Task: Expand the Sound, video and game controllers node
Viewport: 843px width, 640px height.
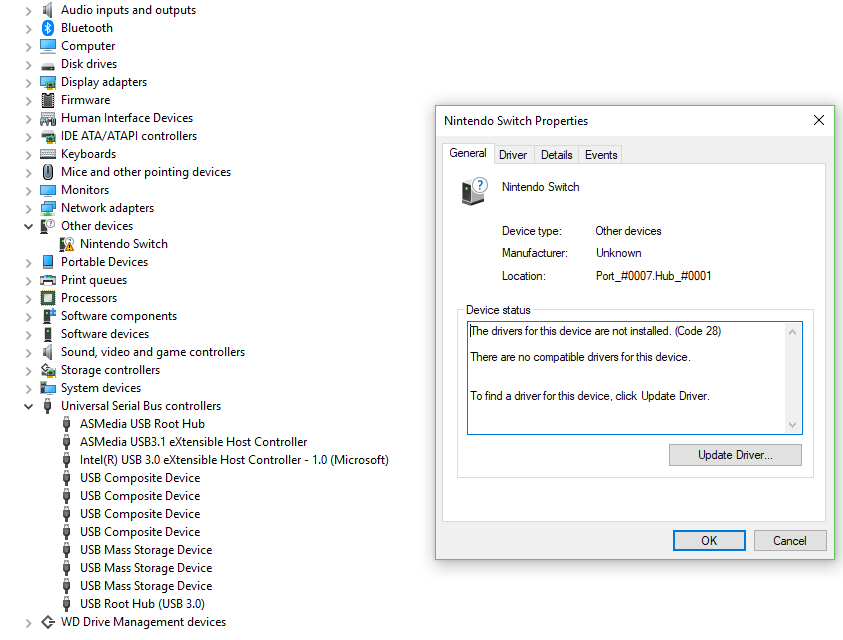Action: coord(28,353)
